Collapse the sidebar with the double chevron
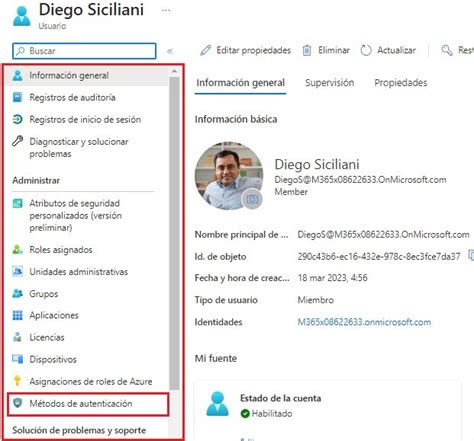Screen dimensions: 474x441 pyautogui.click(x=170, y=51)
